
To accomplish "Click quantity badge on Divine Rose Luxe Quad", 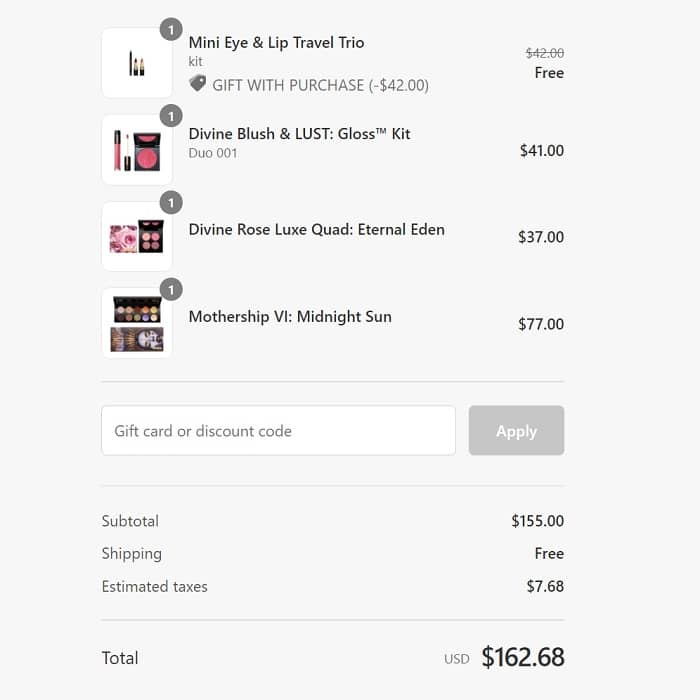I will coord(171,203).
